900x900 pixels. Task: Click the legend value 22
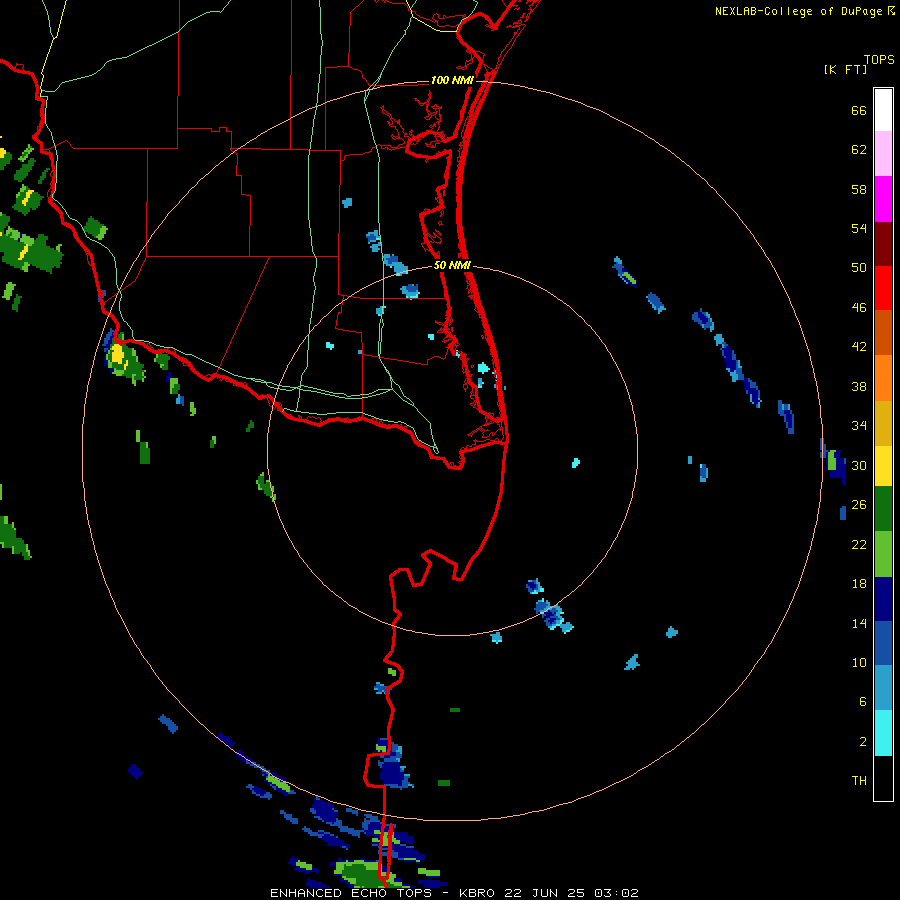click(x=859, y=544)
